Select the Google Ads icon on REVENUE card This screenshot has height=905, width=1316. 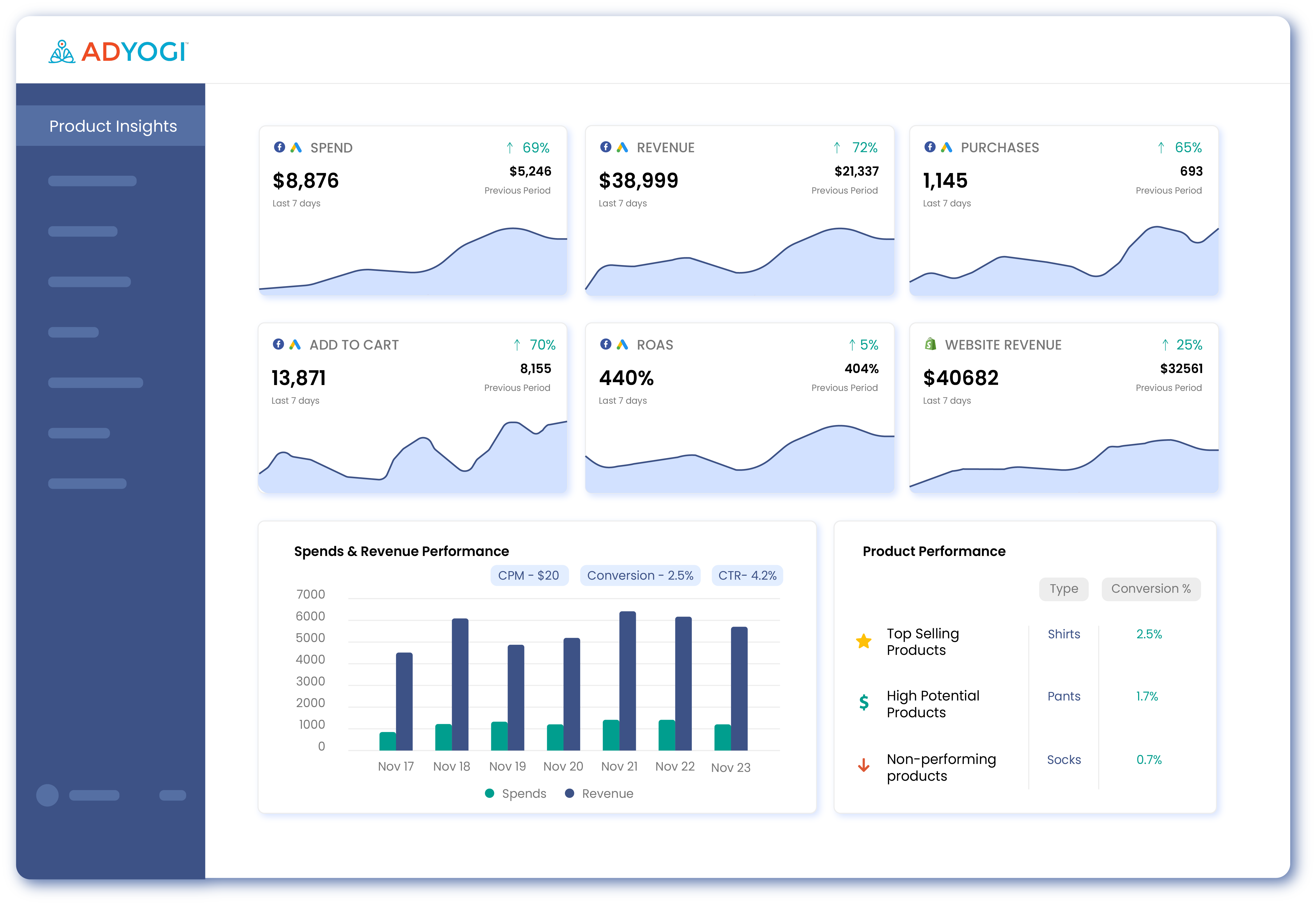tap(622, 147)
